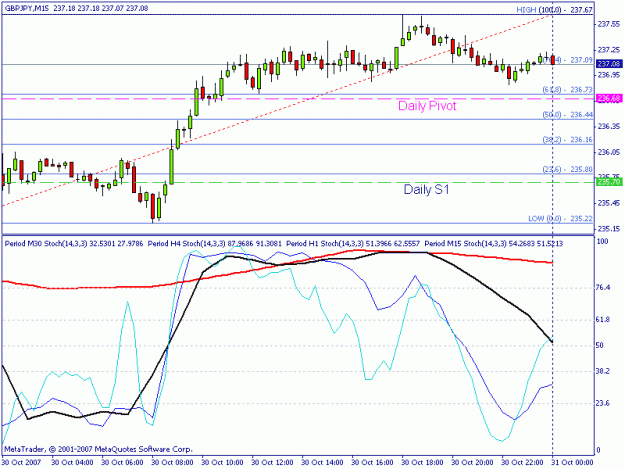Click the 30 Oct 20:00 time label
Viewport: 625px width, 469px height.
point(473,463)
